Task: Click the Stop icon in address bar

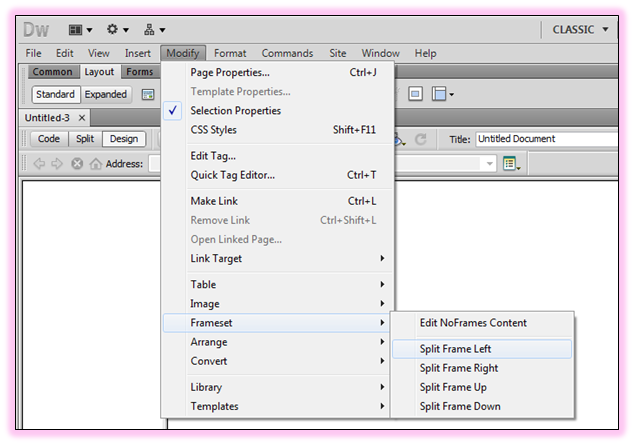Action: [77, 164]
